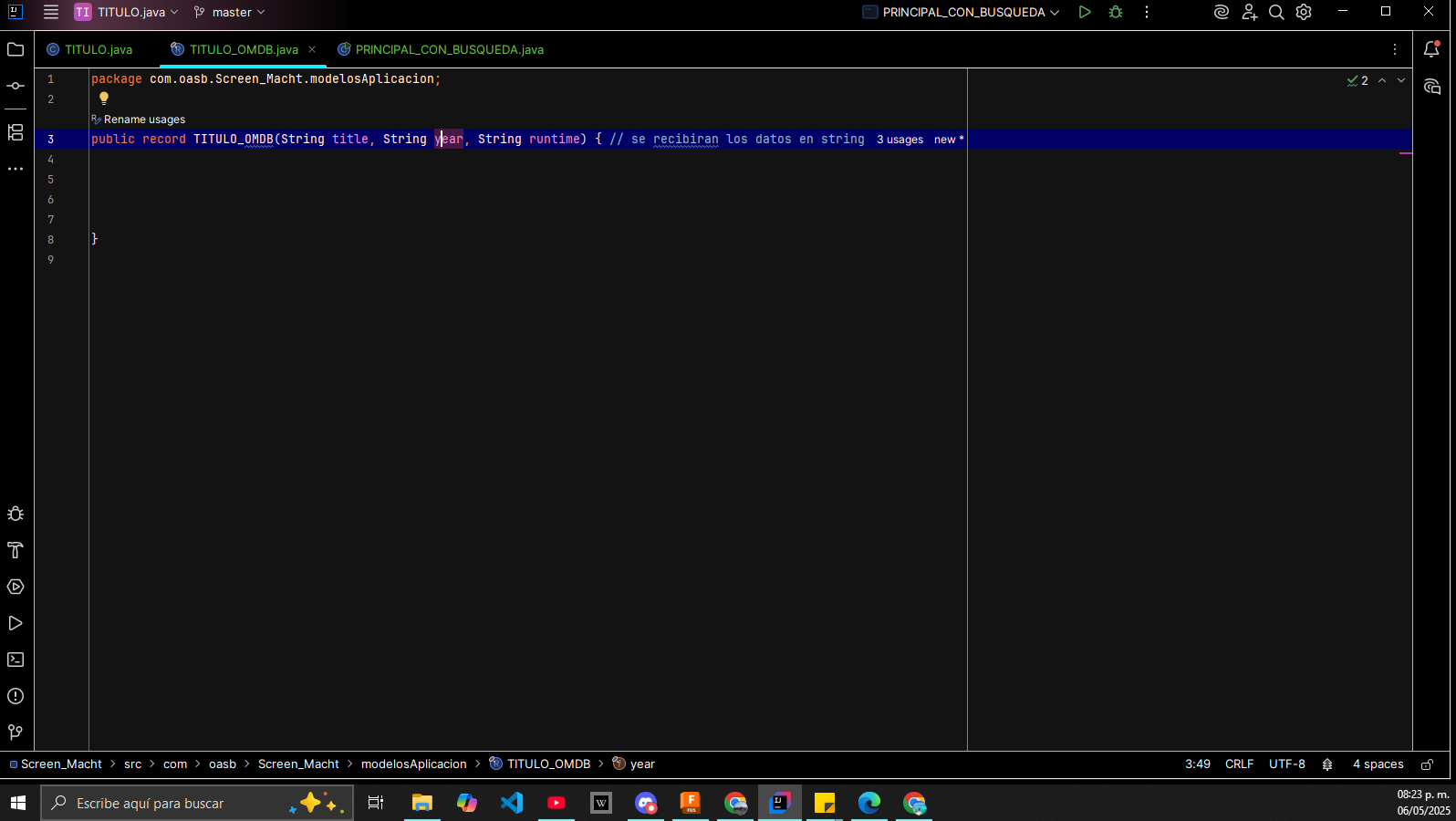Viewport: 1456px width, 821px height.
Task: Click modelosAplicacion breadcrumb
Action: 413,764
